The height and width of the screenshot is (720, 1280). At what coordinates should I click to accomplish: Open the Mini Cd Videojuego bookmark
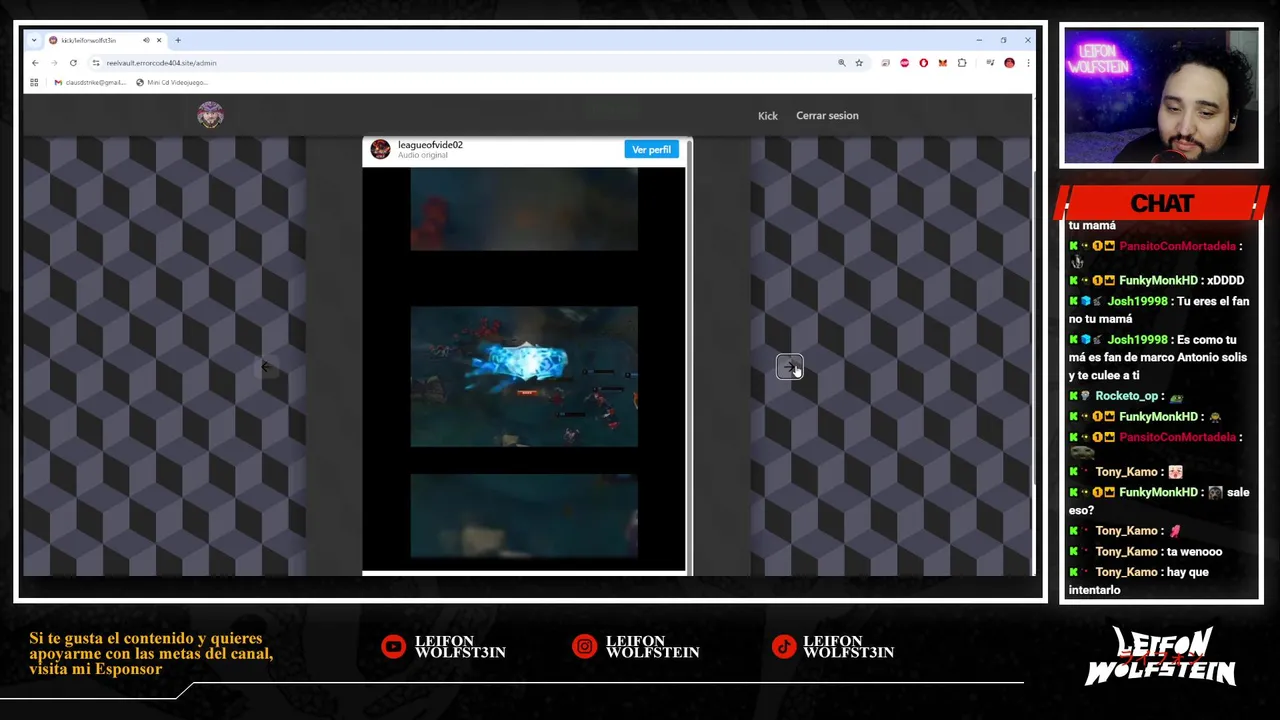click(171, 83)
